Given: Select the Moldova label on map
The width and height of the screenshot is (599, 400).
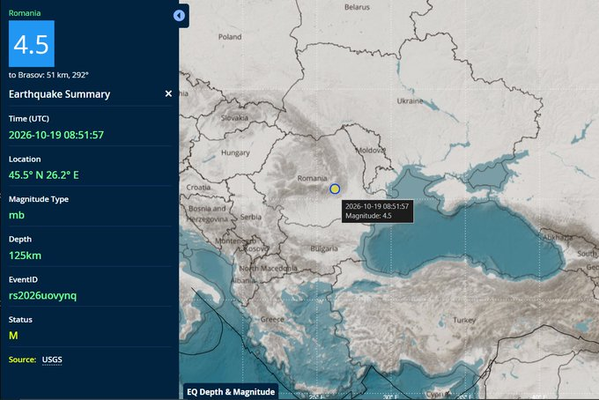Looking at the screenshot, I should click(371, 151).
